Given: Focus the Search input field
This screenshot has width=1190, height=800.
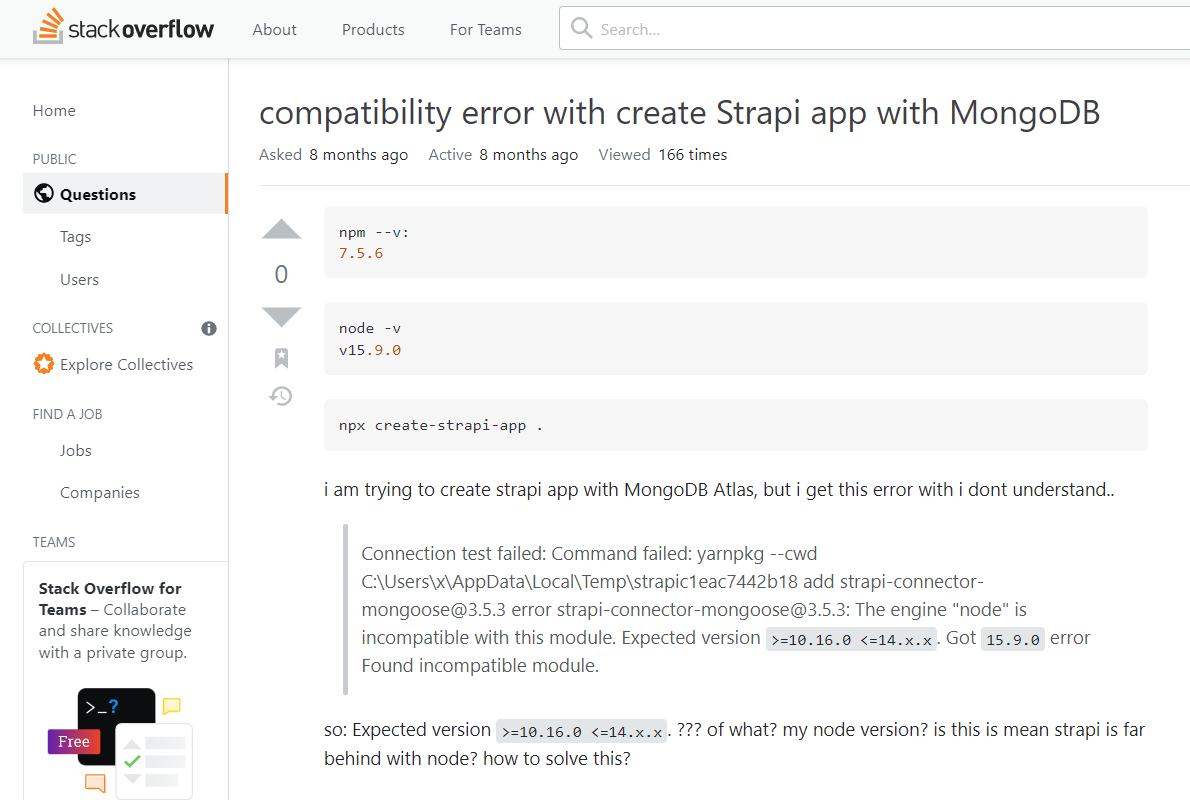Looking at the screenshot, I should [874, 29].
